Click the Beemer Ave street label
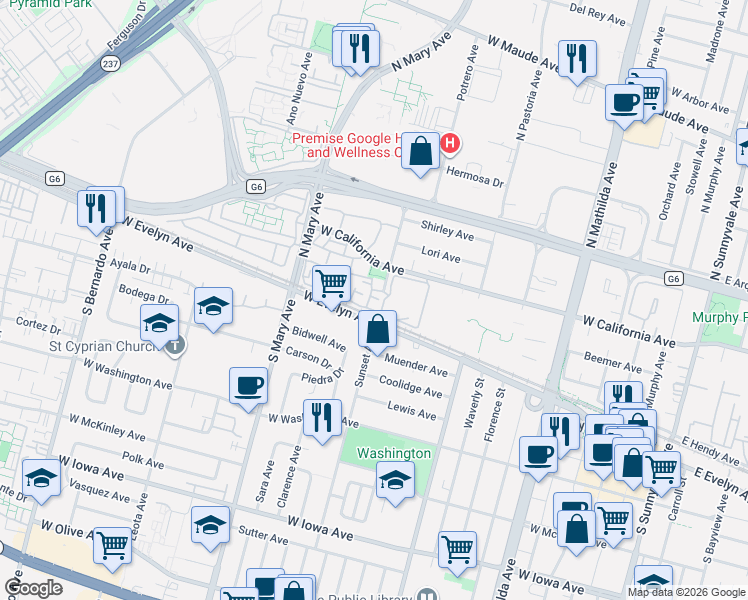 point(613,362)
